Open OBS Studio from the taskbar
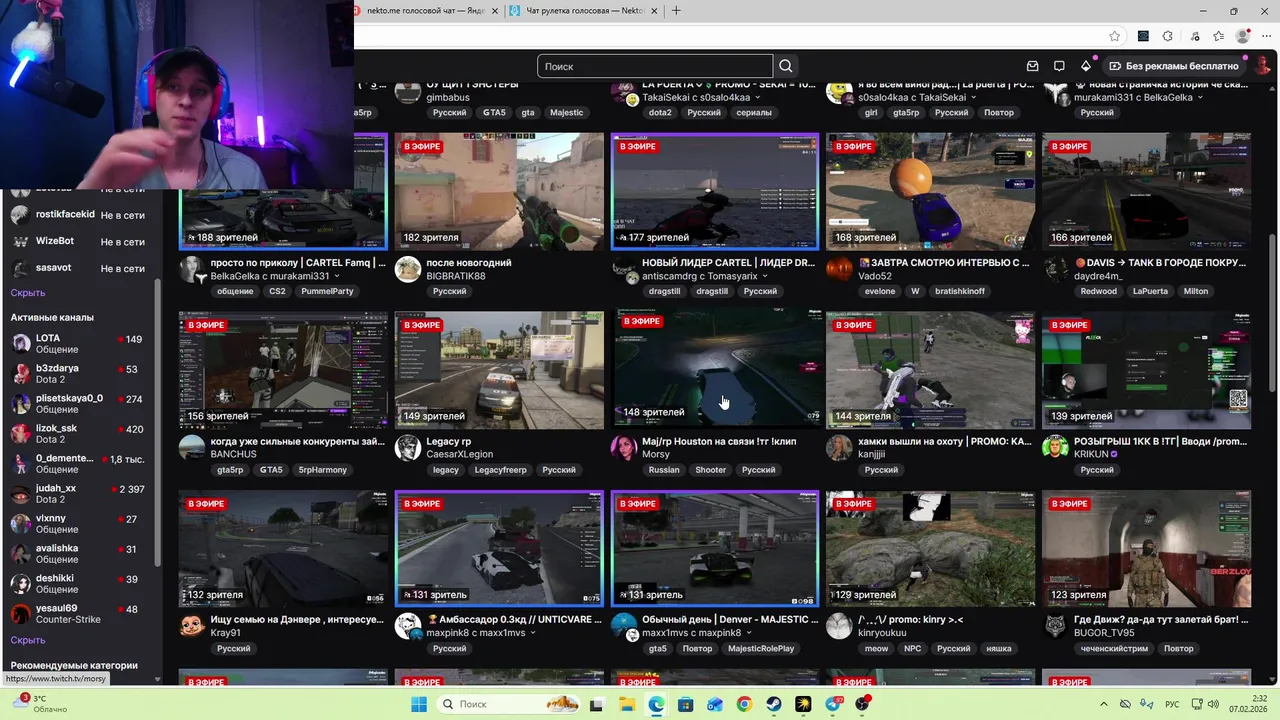Viewport: 1280px width, 720px height. [x=862, y=704]
